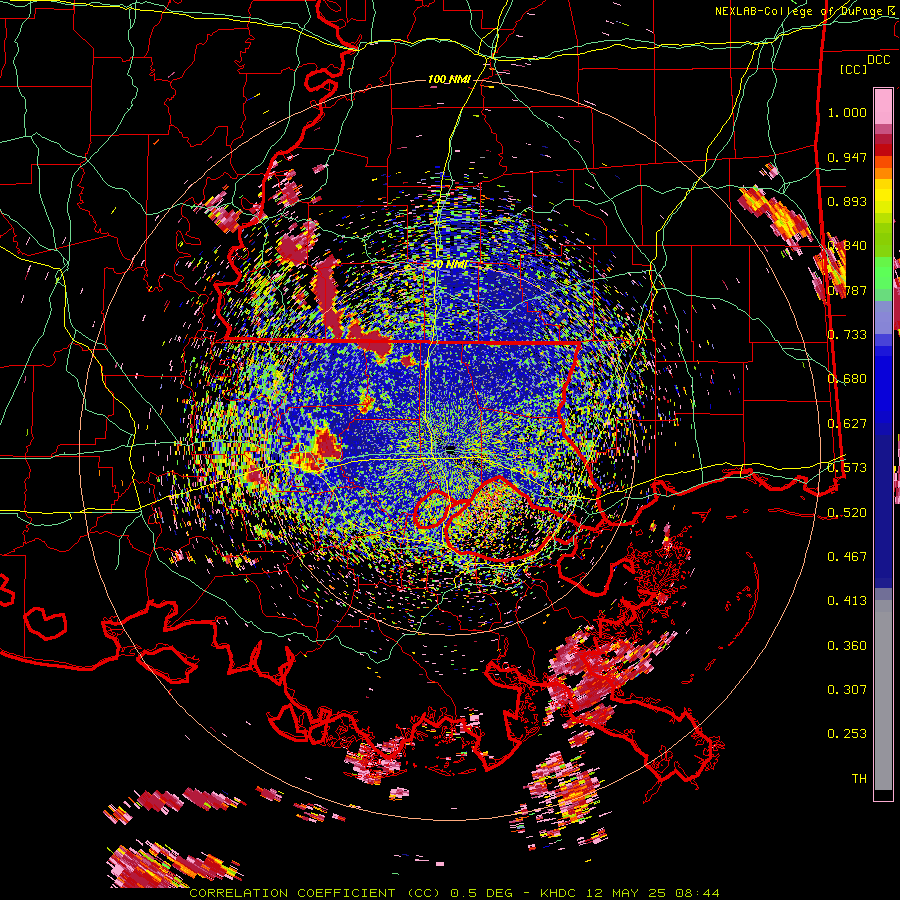
Task: Click the black radar site marker at center
Action: click(451, 448)
